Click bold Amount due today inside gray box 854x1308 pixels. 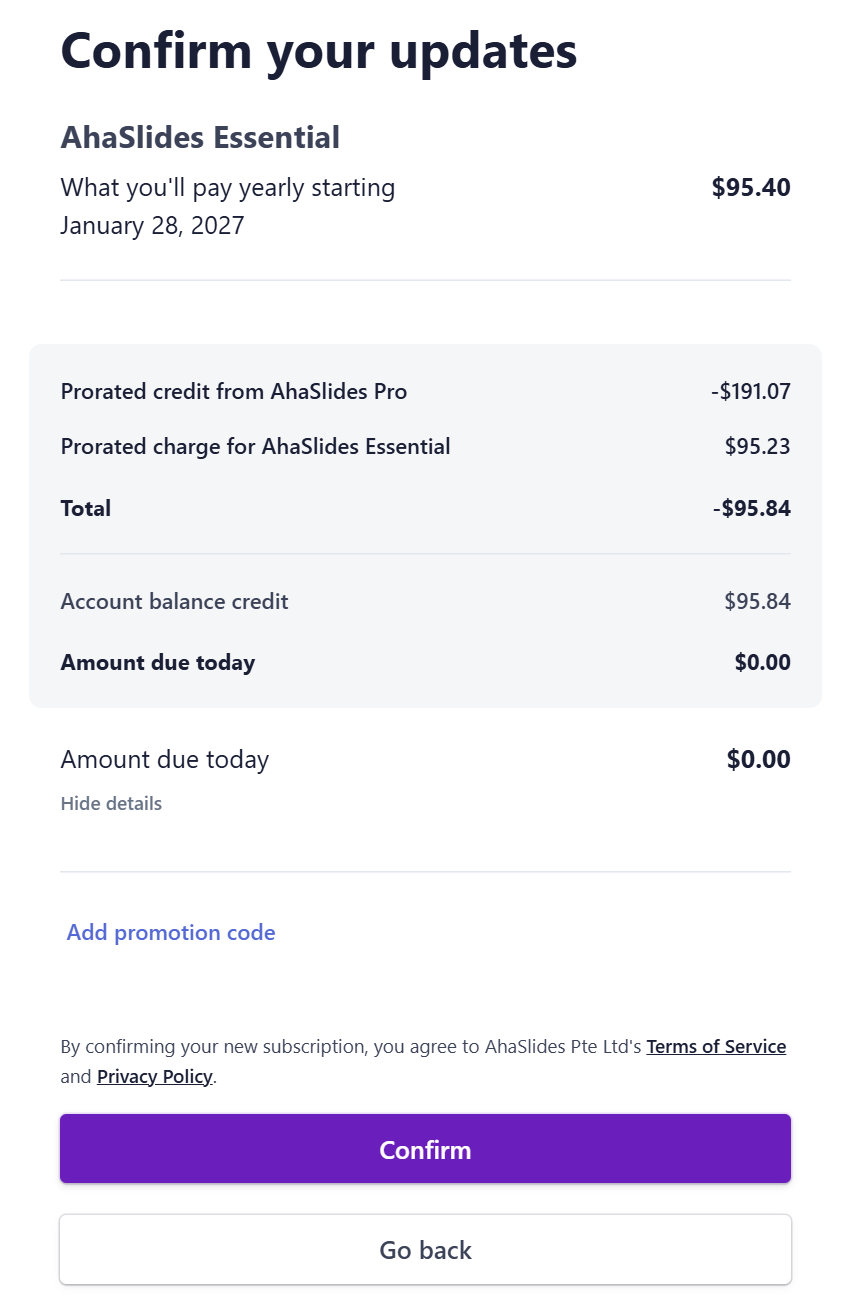pos(158,663)
